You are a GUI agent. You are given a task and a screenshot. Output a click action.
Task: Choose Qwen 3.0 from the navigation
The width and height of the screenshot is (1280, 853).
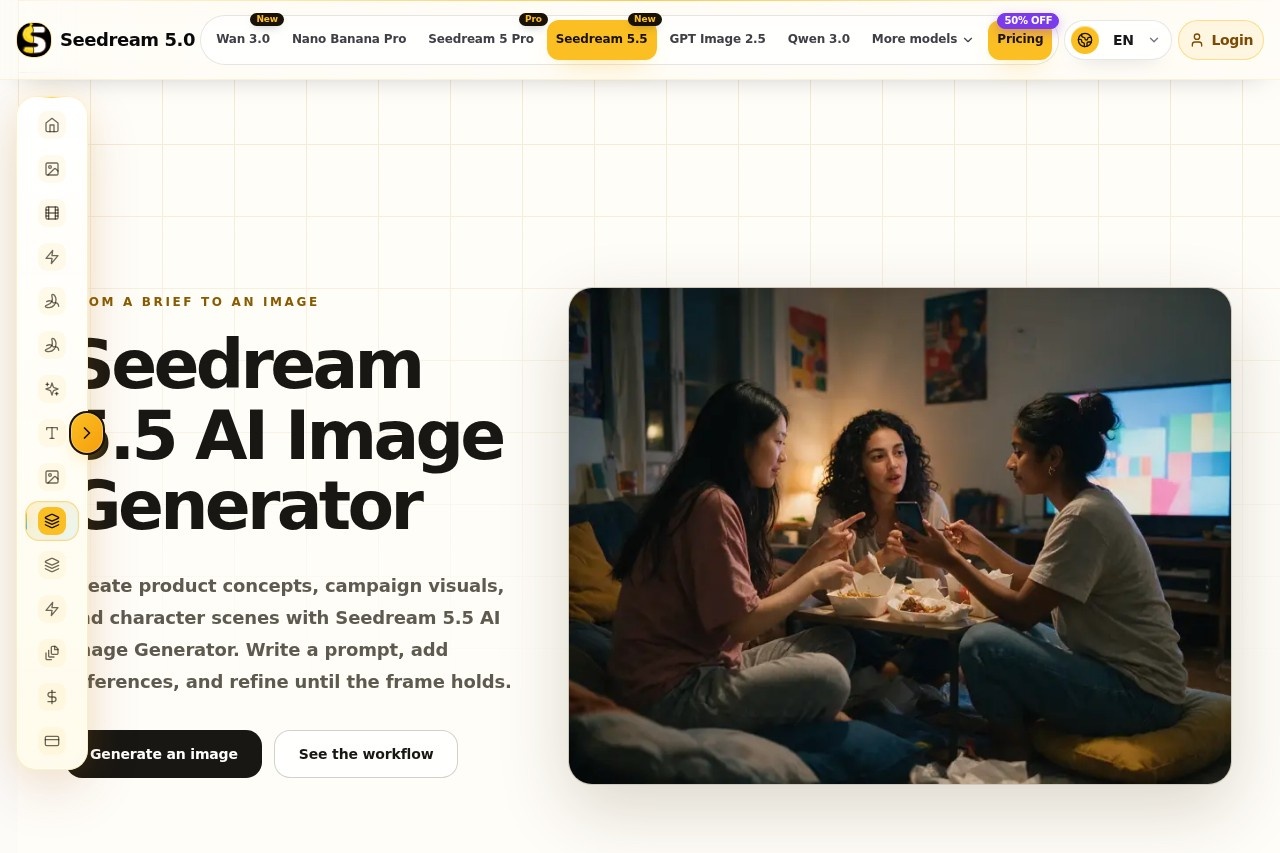click(x=819, y=39)
